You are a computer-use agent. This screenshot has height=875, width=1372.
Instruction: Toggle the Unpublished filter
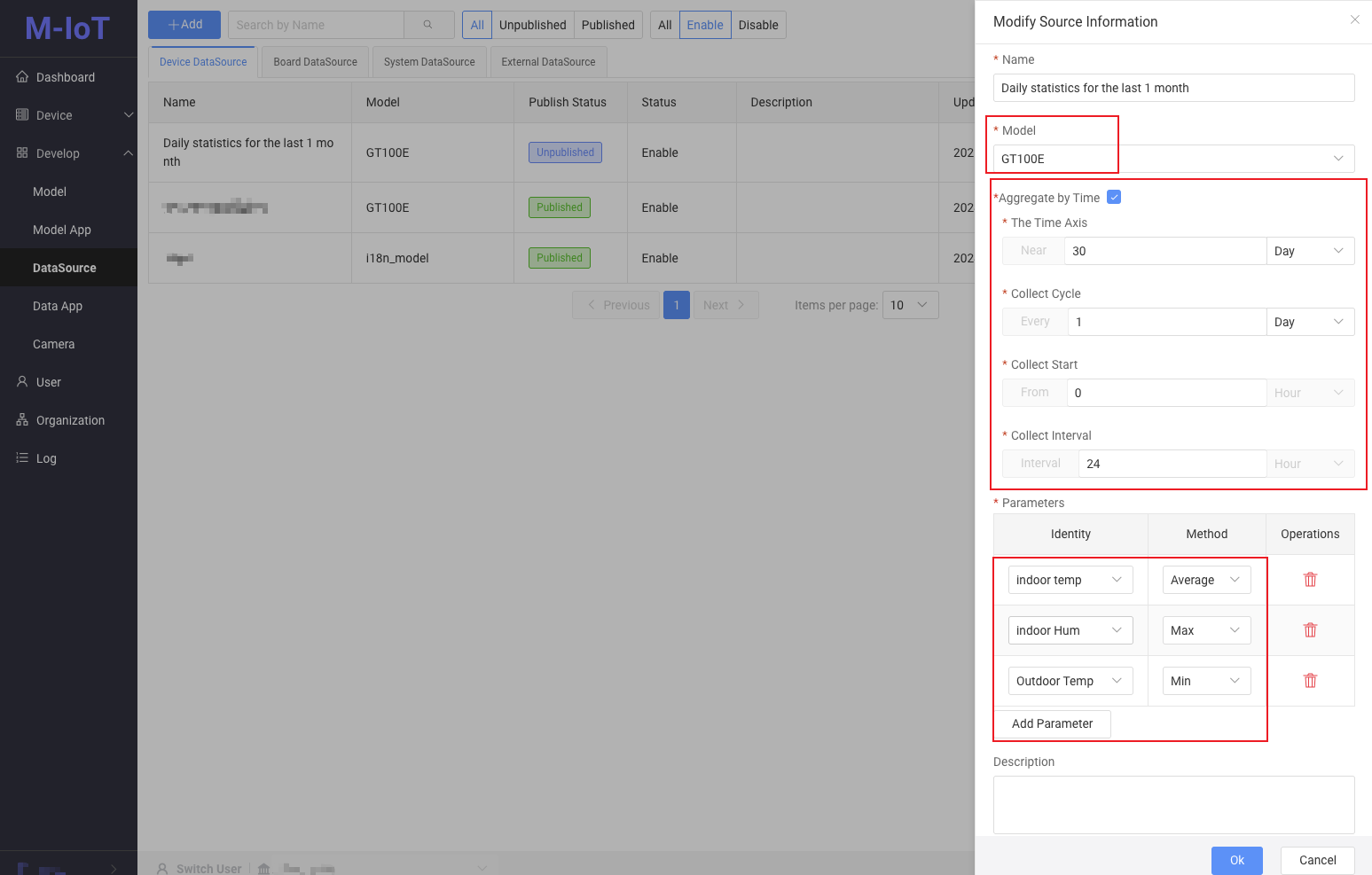pyautogui.click(x=532, y=25)
